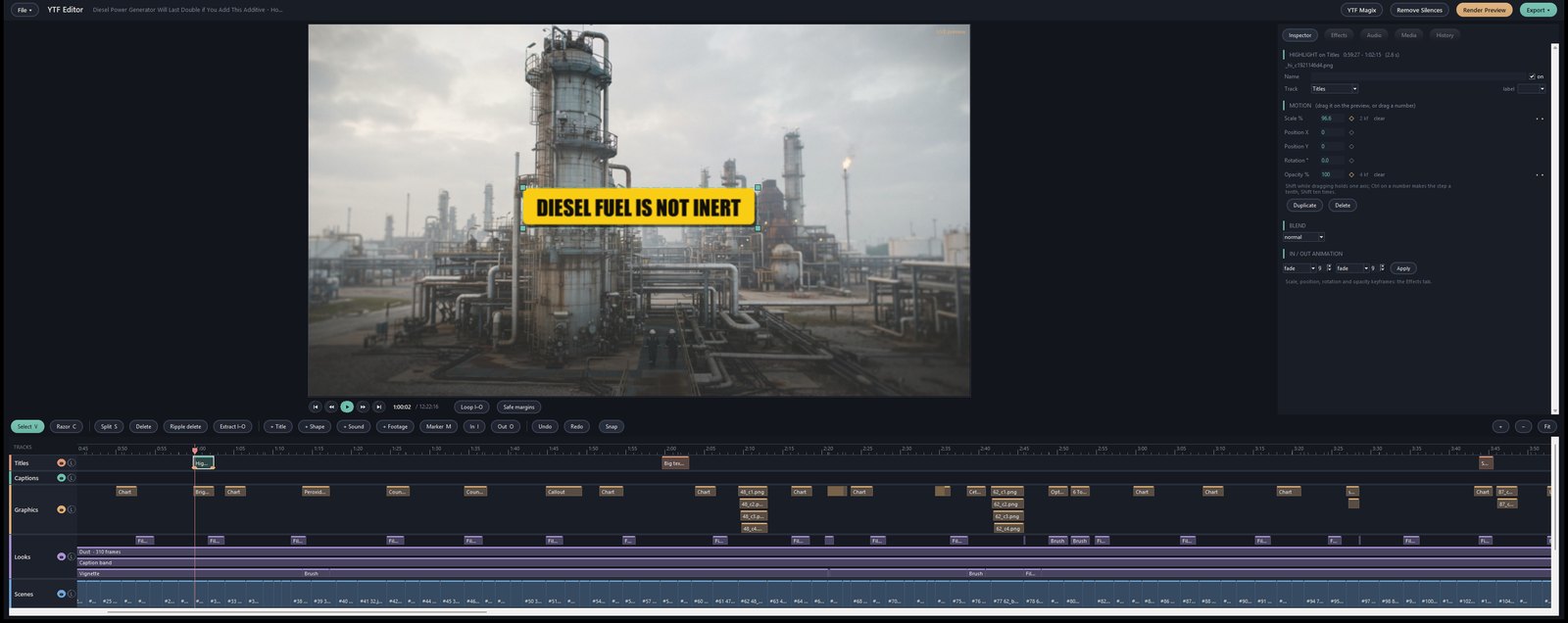
Task: Open the Track dropdown set to Titles
Action: click(x=1334, y=89)
